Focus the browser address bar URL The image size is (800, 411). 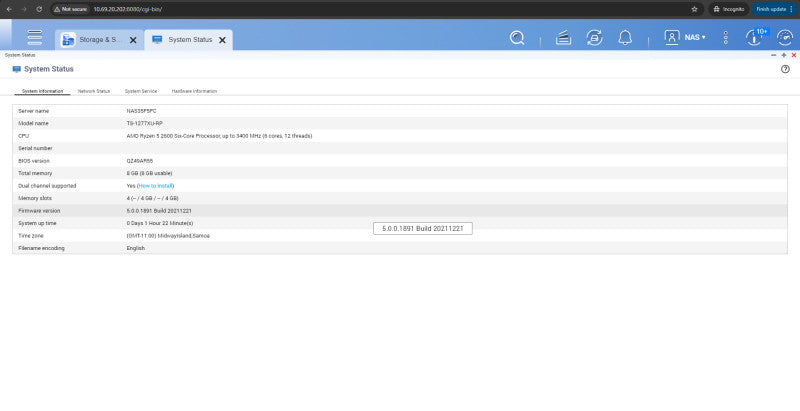[x=128, y=9]
